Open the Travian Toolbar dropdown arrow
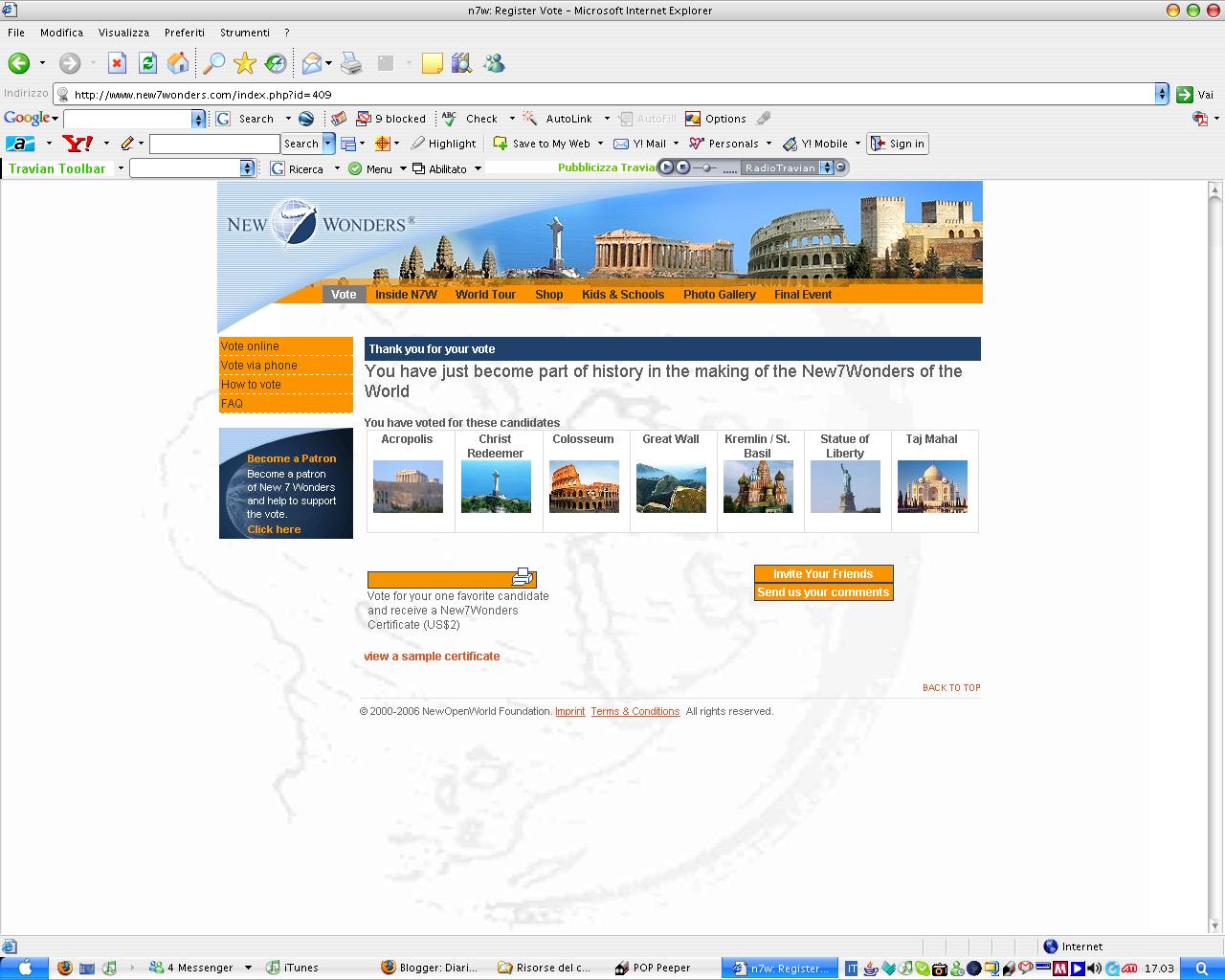 pos(121,168)
